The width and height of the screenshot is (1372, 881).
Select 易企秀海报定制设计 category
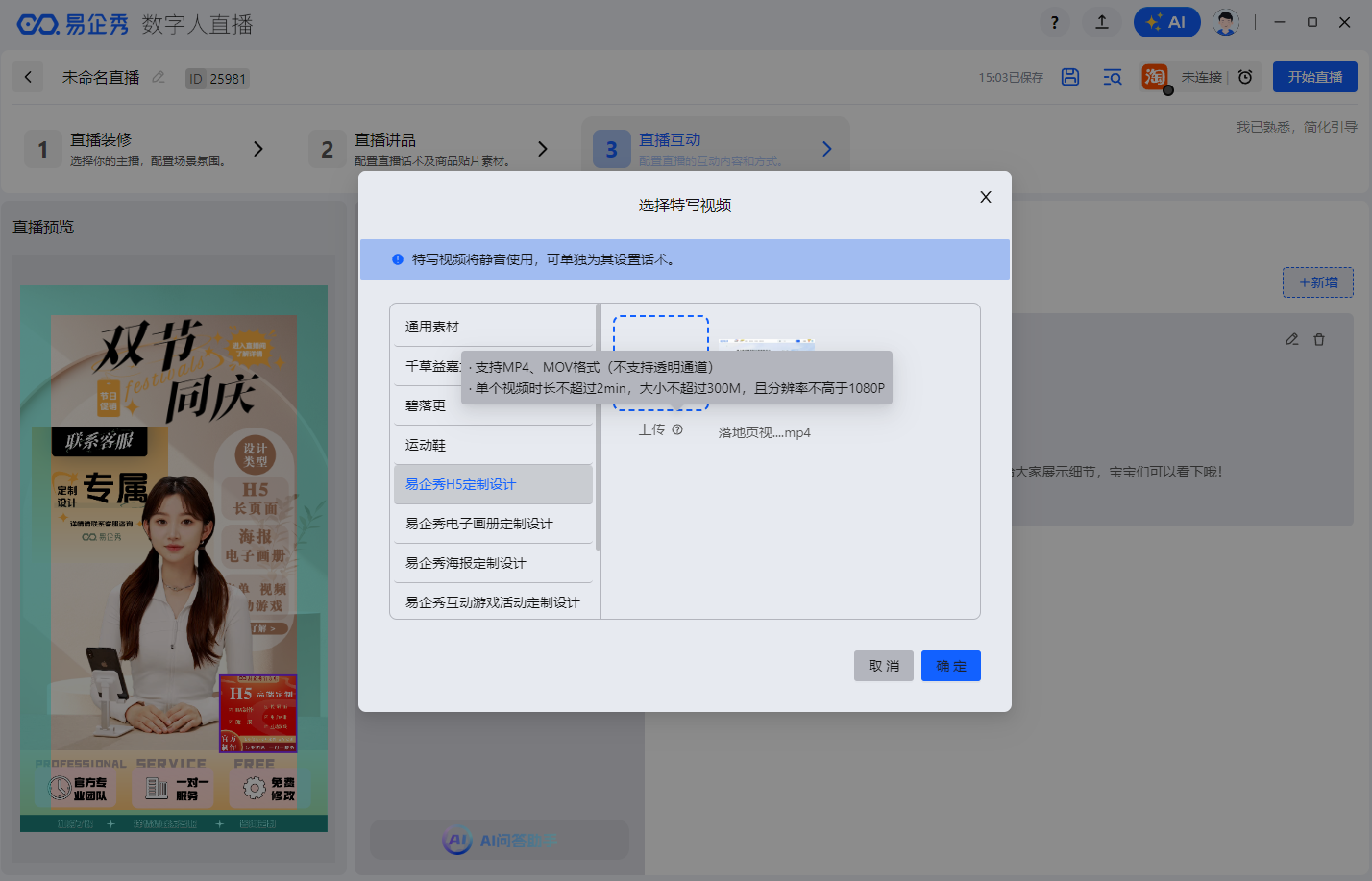(x=493, y=563)
